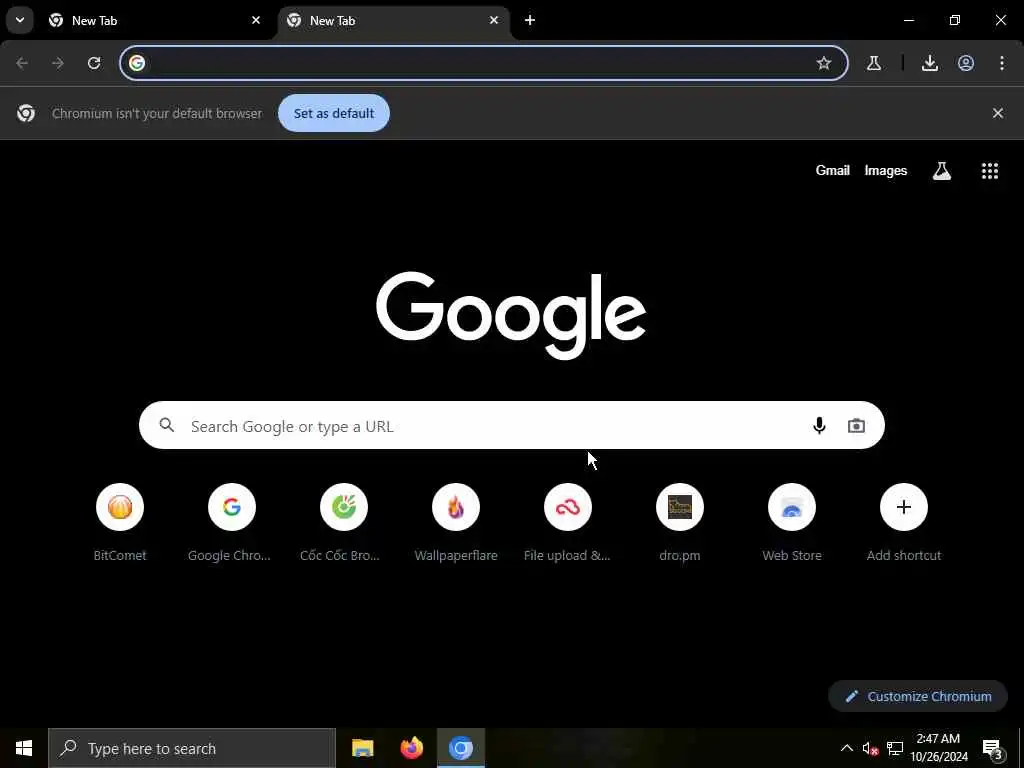Viewport: 1024px width, 768px height.
Task: Open the Chromium three-dot menu
Action: click(x=1002, y=63)
